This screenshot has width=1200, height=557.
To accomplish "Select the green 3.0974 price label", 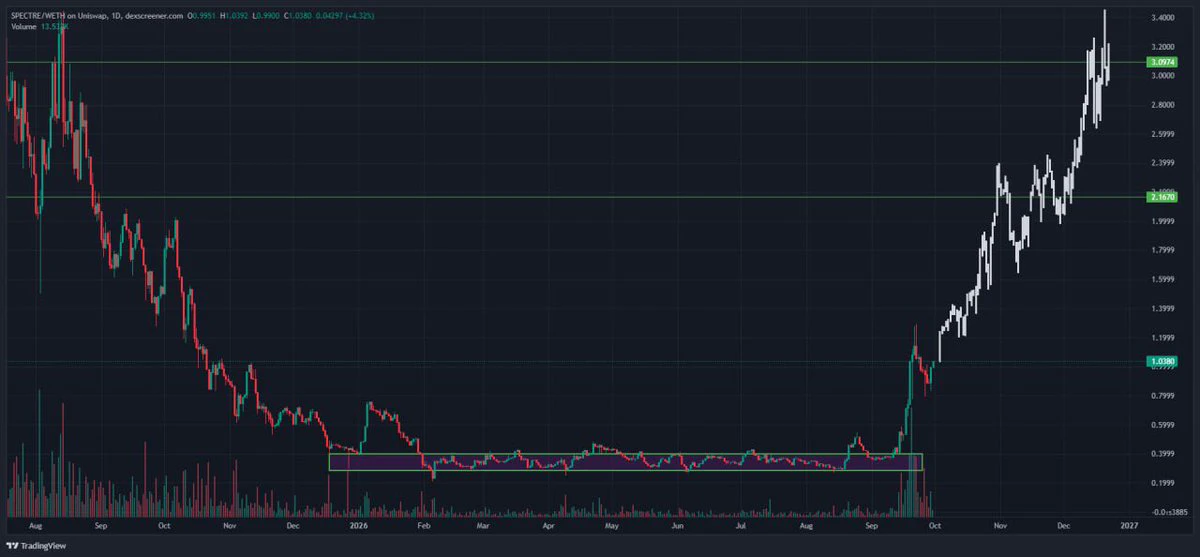I will [x=1163, y=62].
